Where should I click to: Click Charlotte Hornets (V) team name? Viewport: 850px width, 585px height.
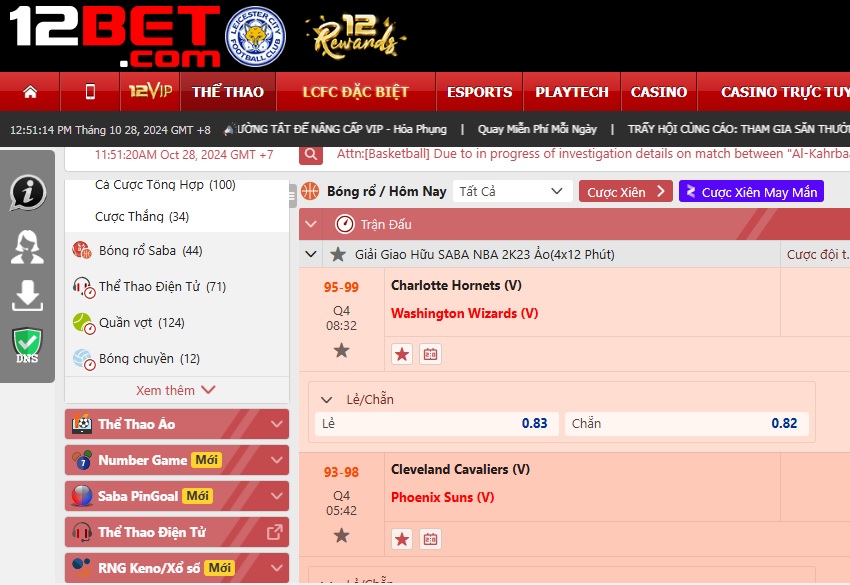tap(456, 285)
